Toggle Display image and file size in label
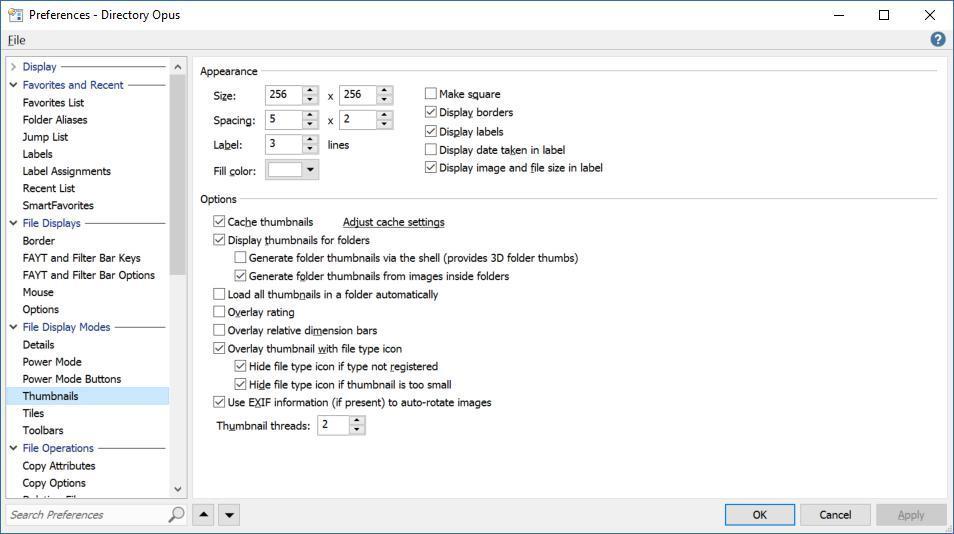954x534 pixels. tap(431, 167)
